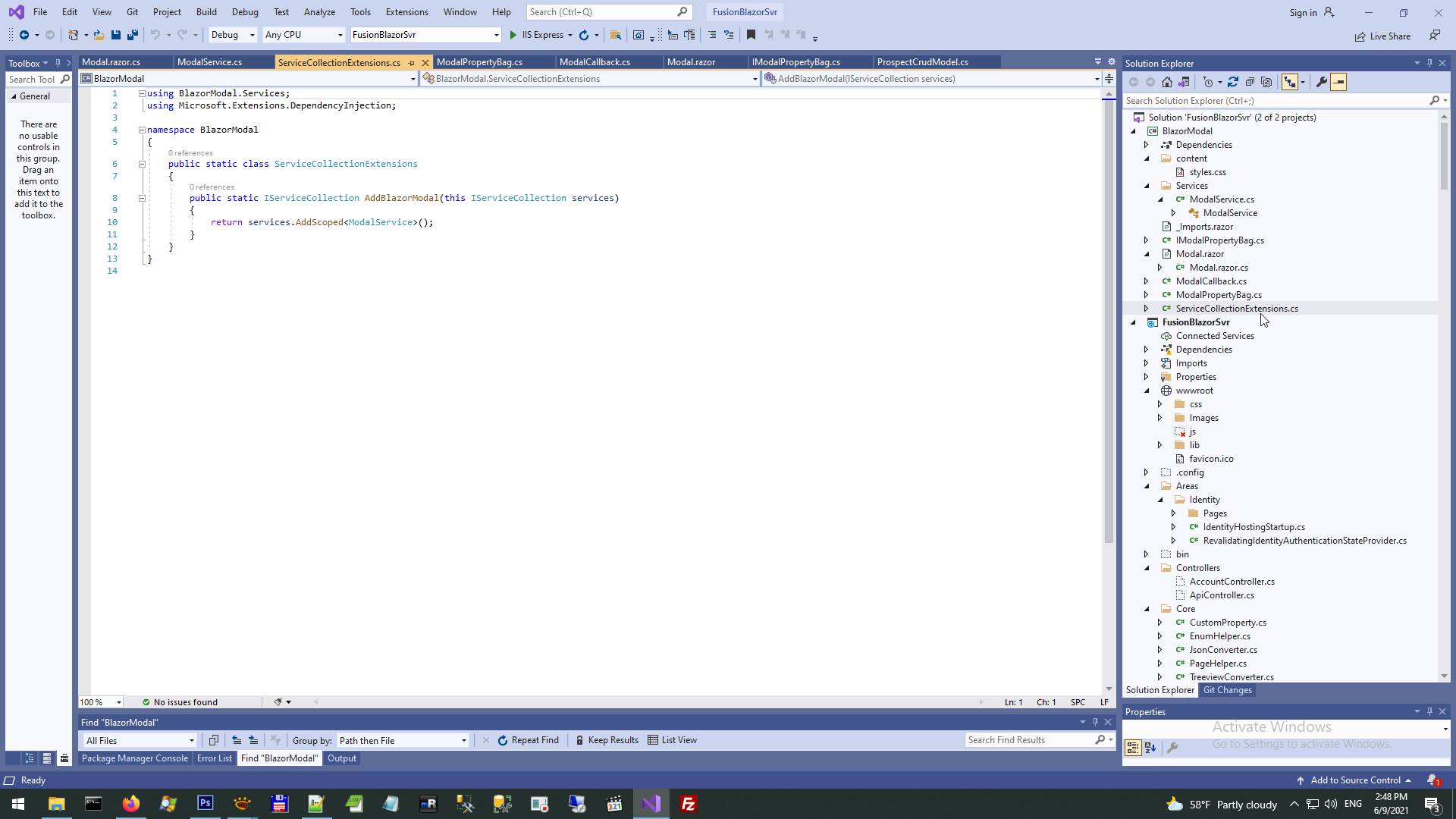The image size is (1456, 819).
Task: Refresh the Solution Explorer with sync icon
Action: tap(1233, 82)
